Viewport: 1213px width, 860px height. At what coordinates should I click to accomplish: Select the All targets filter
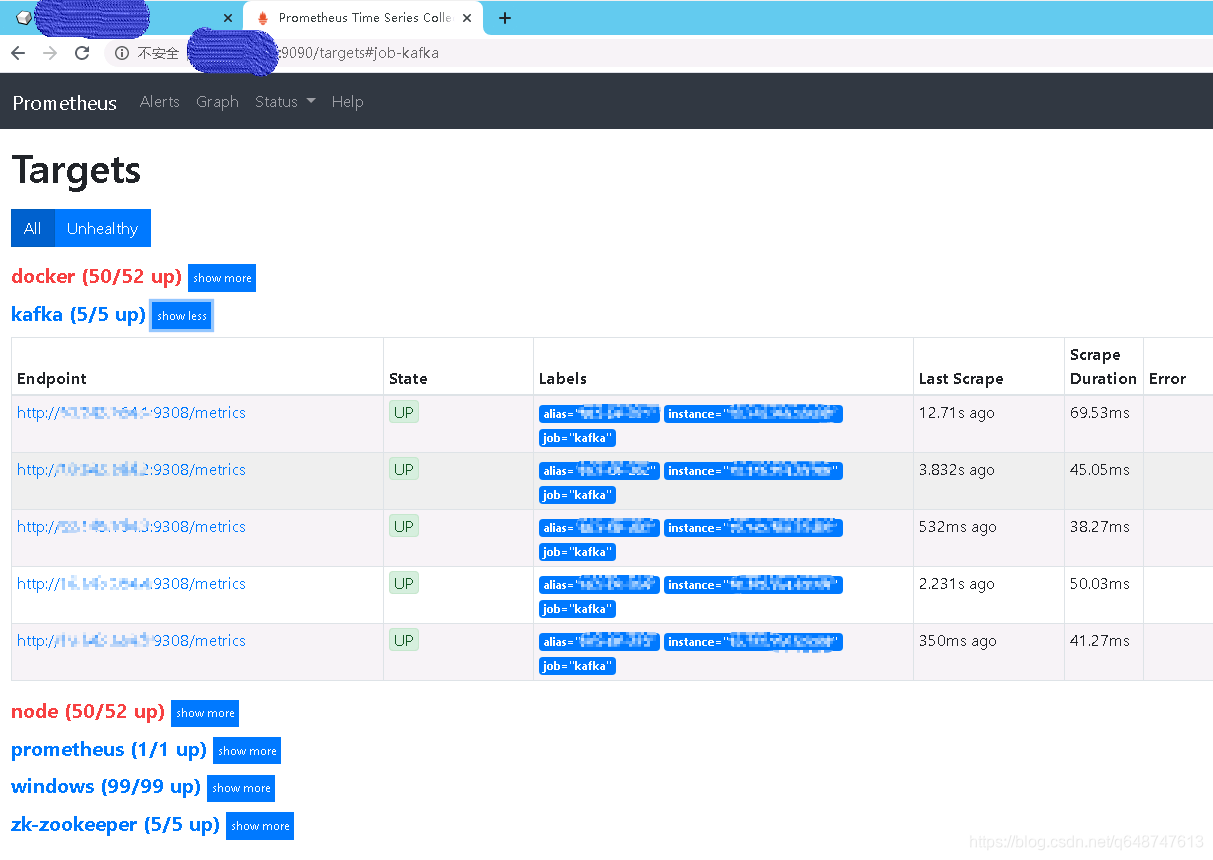[x=33, y=228]
